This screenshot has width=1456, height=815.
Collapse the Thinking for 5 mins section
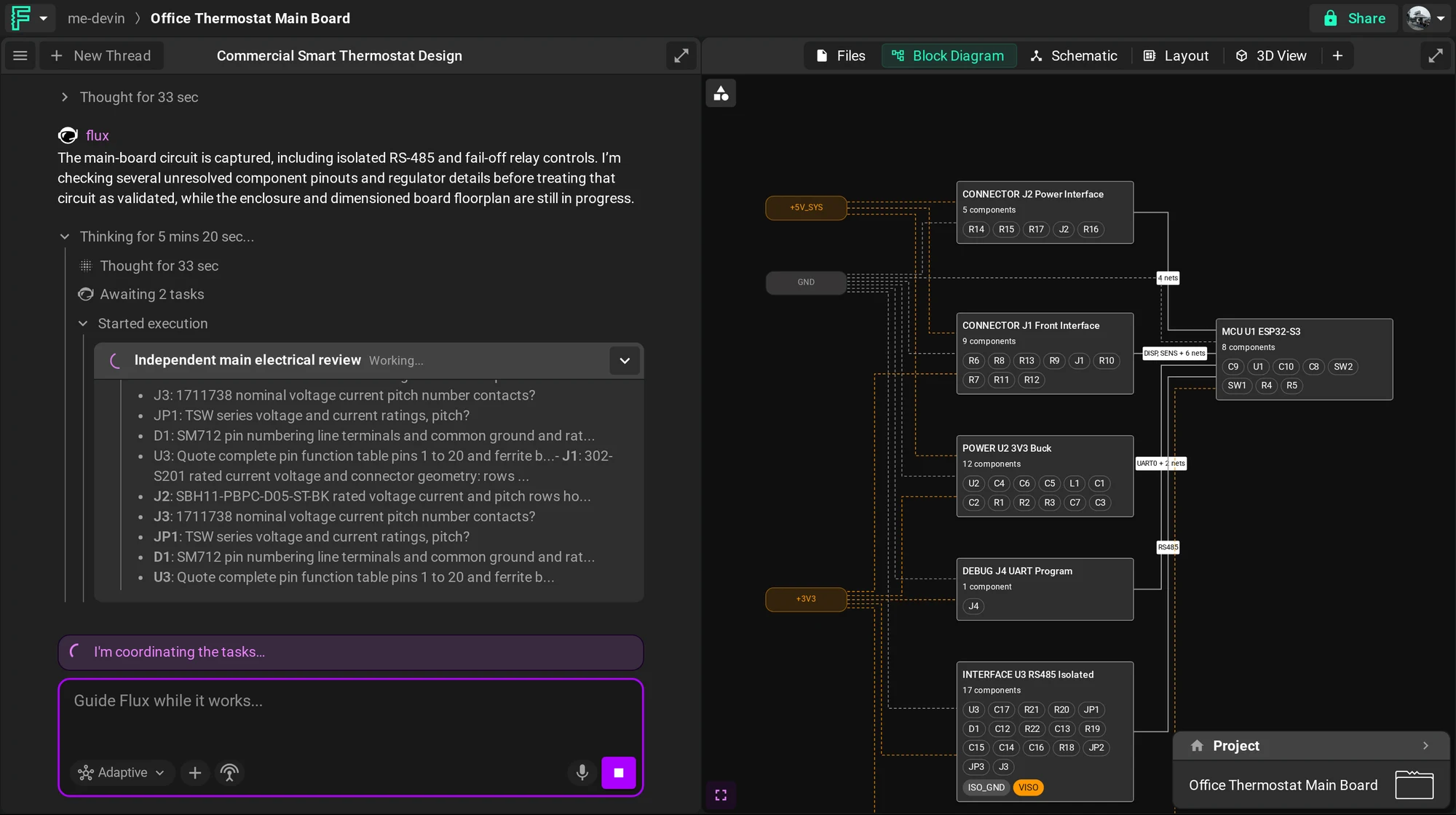tap(65, 237)
